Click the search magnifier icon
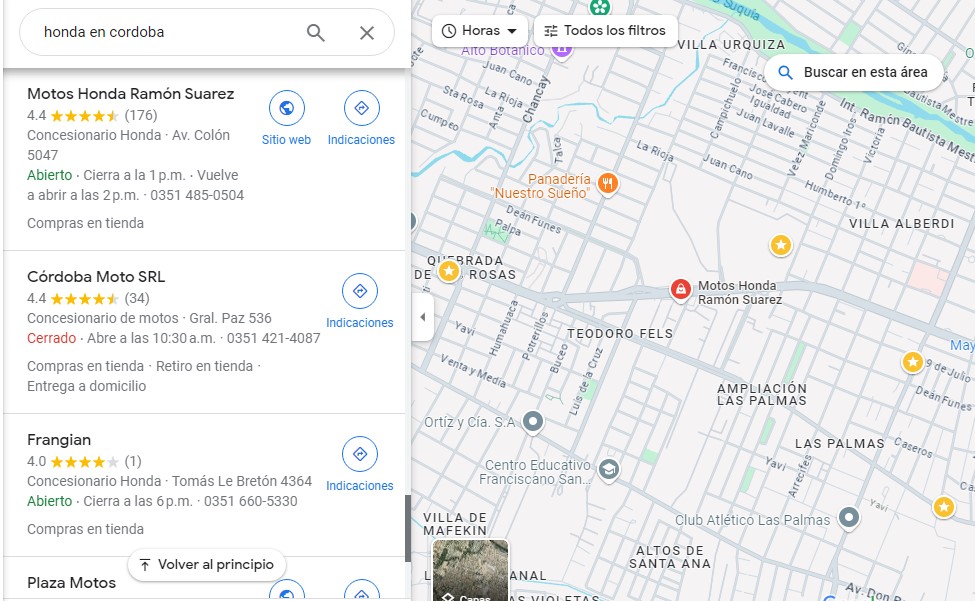 [x=316, y=33]
